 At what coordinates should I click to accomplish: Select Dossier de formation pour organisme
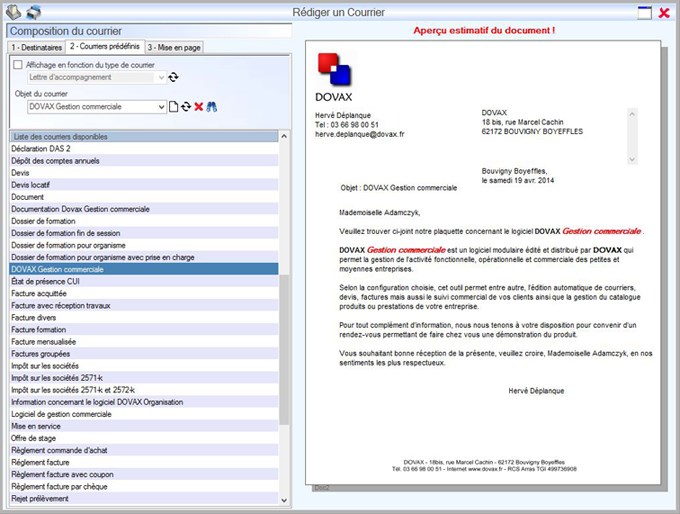click(144, 245)
